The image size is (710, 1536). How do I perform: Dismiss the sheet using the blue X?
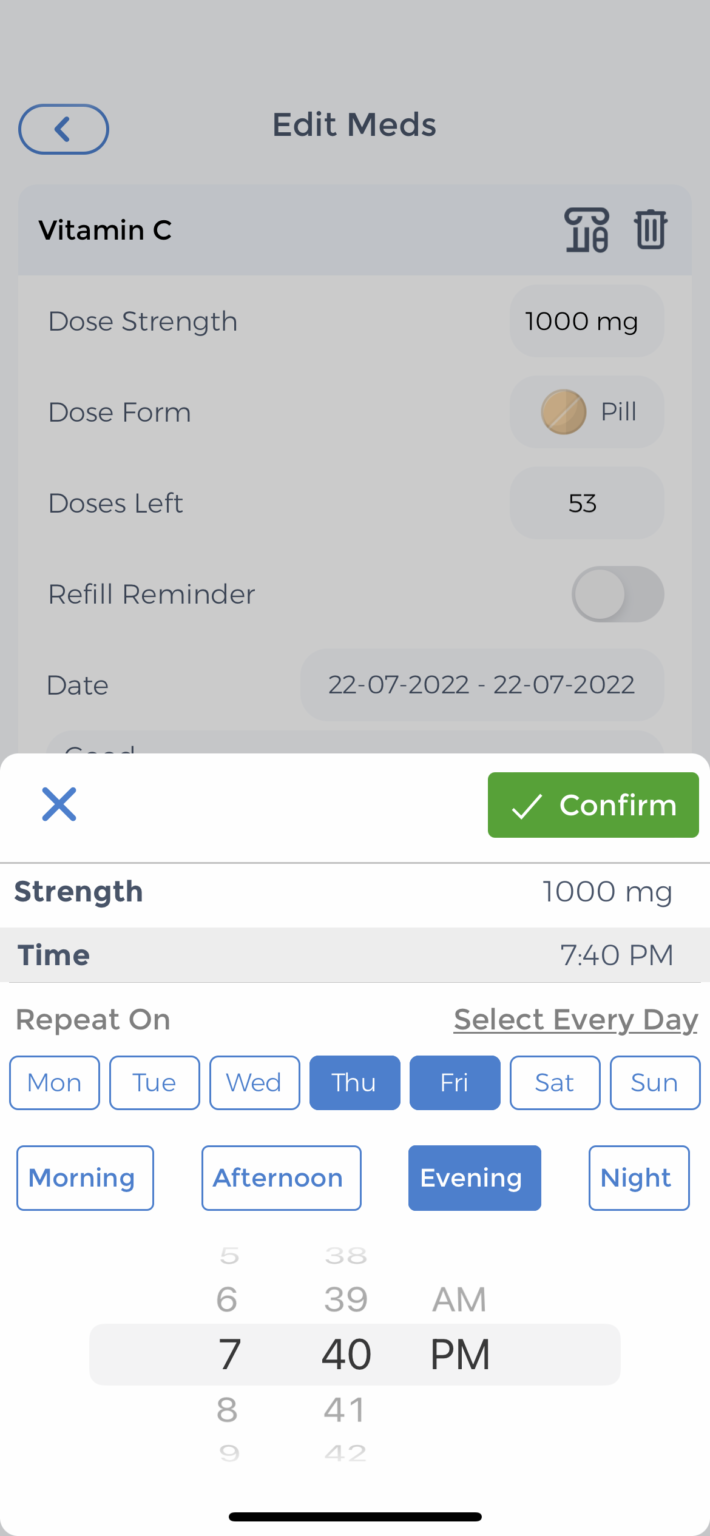pyautogui.click(x=58, y=804)
